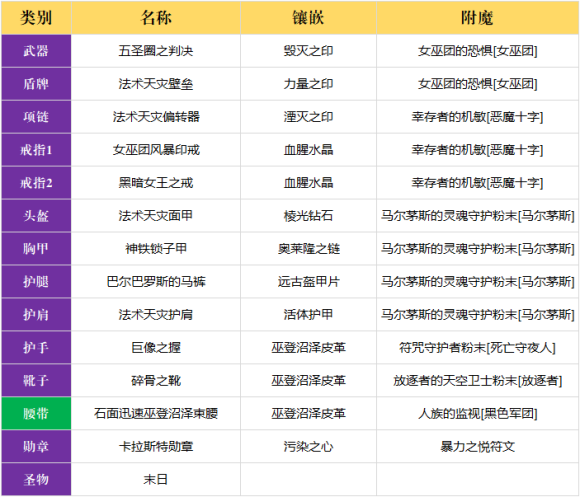This screenshot has width=580, height=497.
Task: Click 黑暗女王之戒 in 戒指2 row
Action: 156,183
